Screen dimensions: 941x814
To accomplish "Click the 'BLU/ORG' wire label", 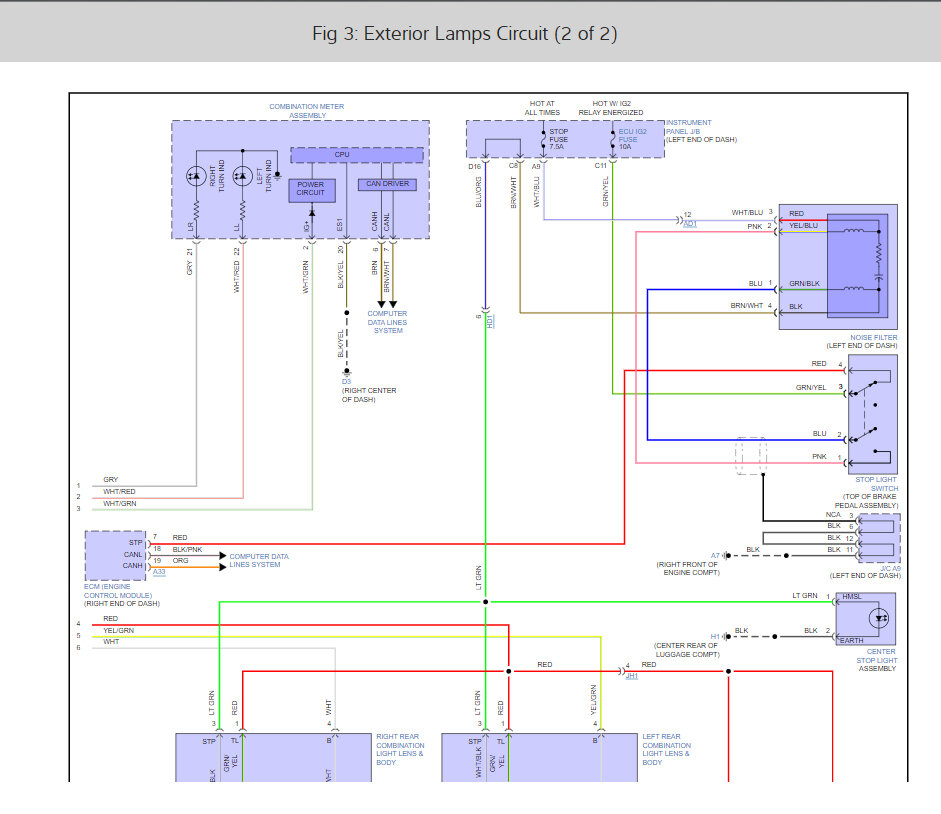I will coord(478,192).
